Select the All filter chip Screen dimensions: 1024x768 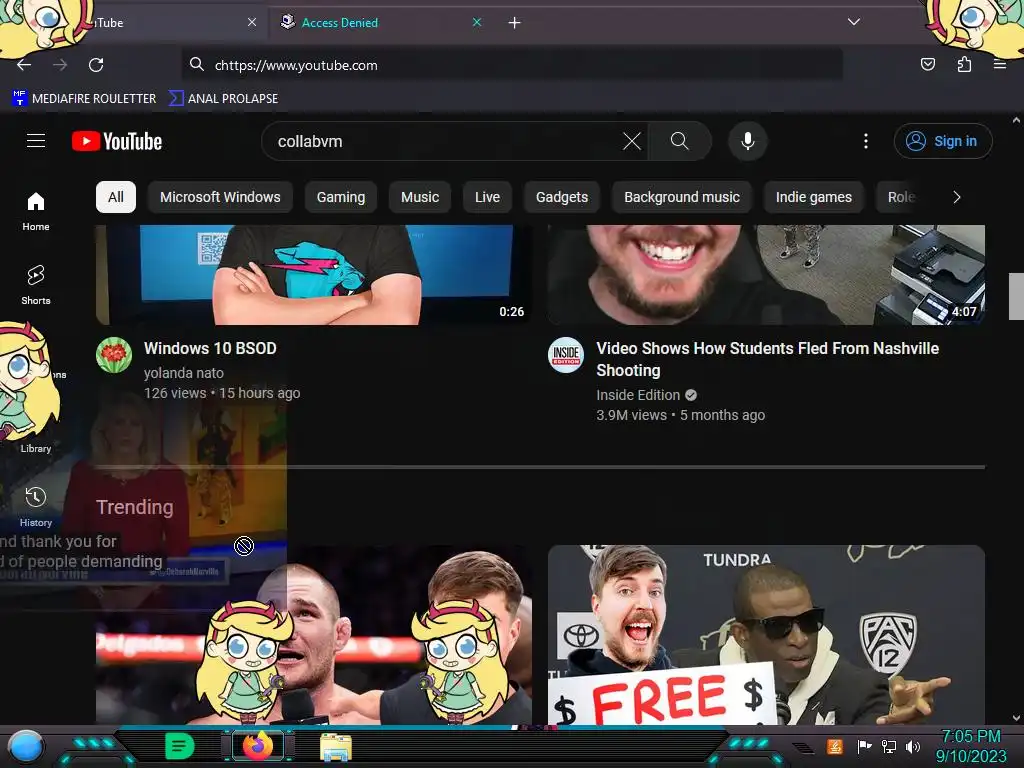[116, 197]
